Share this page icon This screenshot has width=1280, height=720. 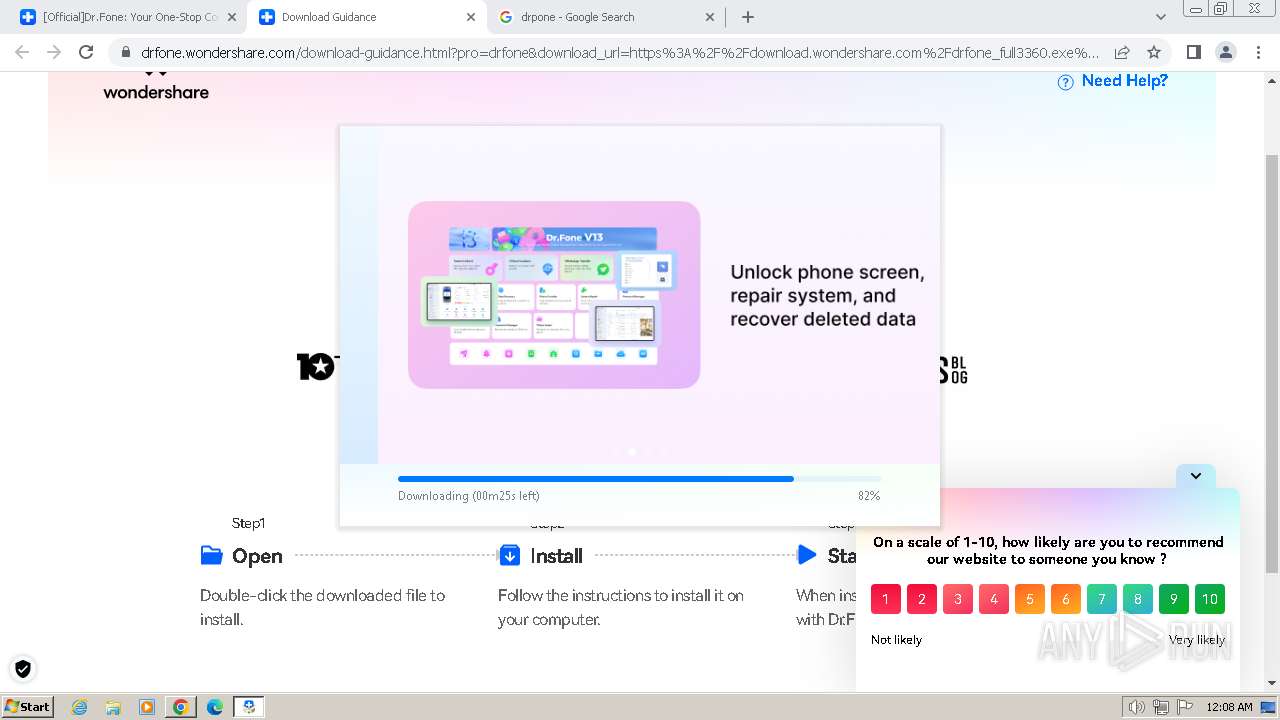1122,53
